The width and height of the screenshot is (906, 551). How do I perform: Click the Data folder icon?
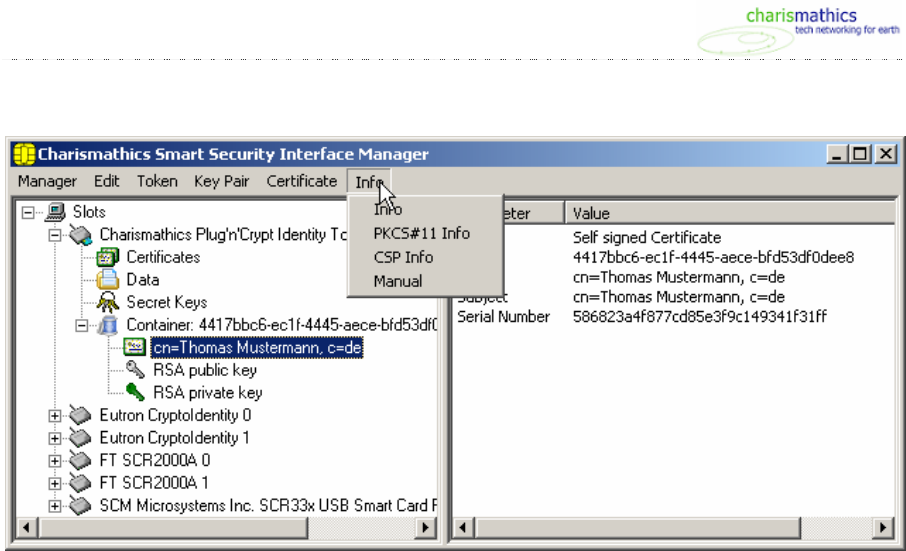[107, 280]
